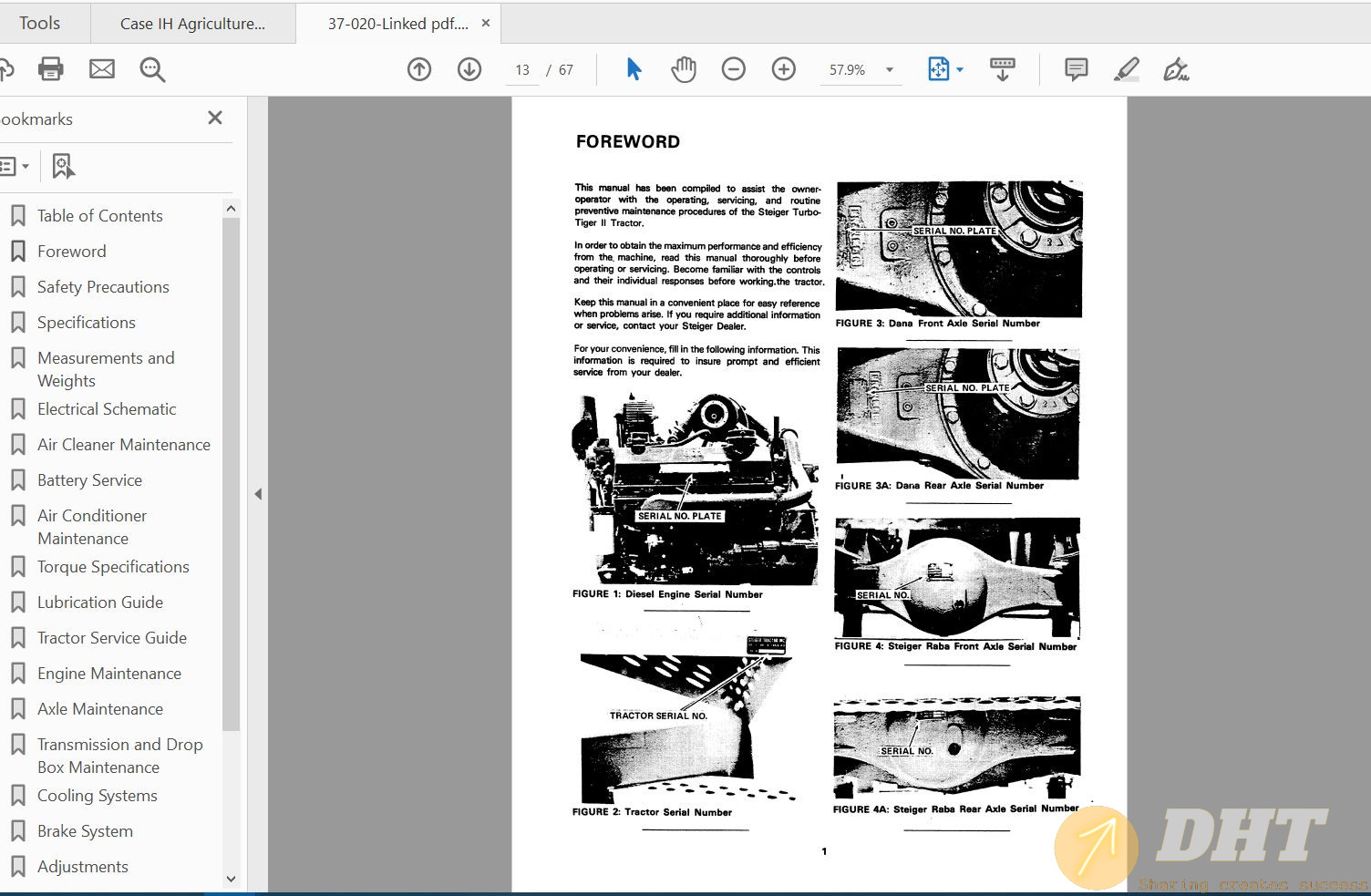
Task: Click the page number 1 at the bottom of the page
Action: click(824, 851)
